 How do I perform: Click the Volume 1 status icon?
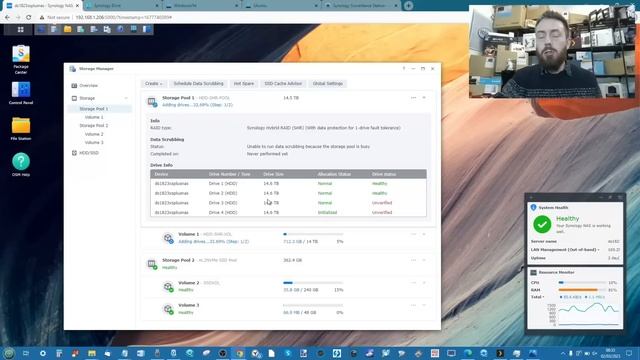point(168,238)
